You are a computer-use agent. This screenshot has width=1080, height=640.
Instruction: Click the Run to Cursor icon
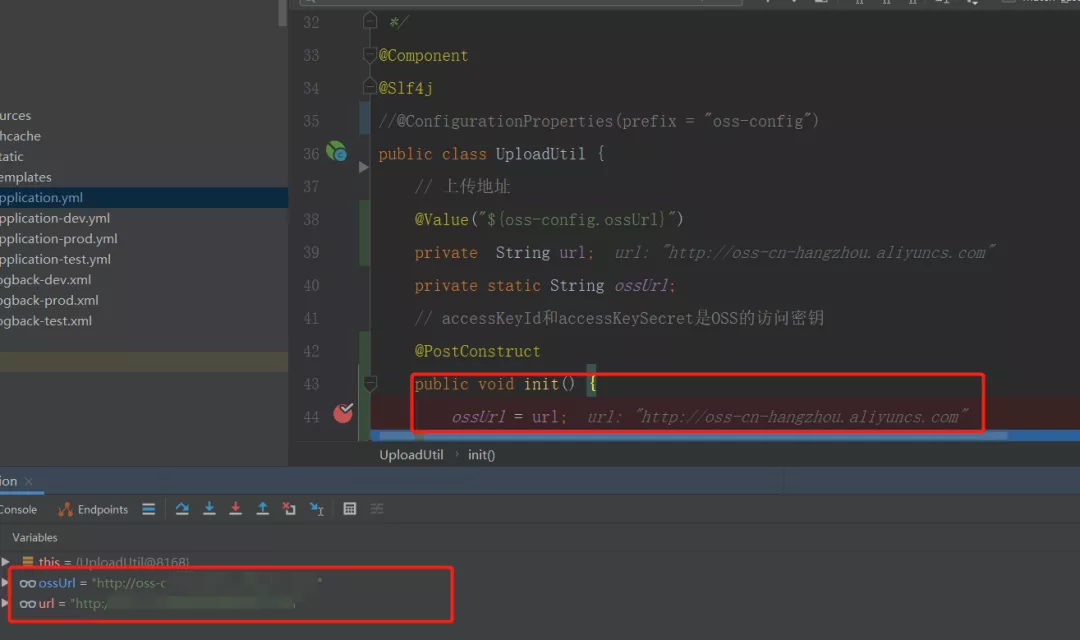pos(317,508)
